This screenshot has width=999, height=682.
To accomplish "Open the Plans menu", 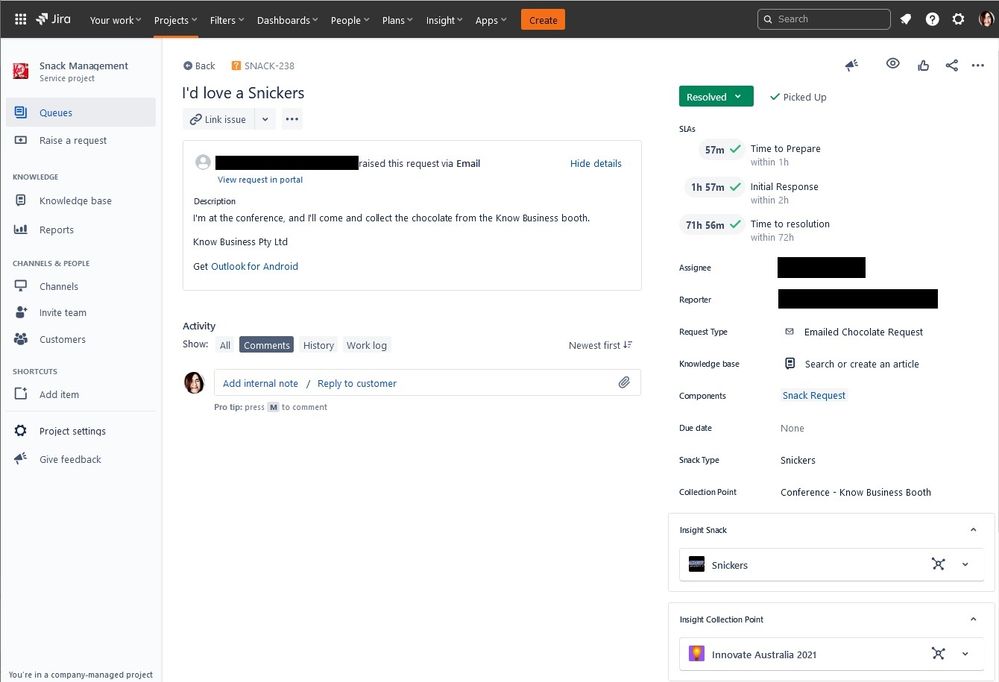I will [x=398, y=20].
